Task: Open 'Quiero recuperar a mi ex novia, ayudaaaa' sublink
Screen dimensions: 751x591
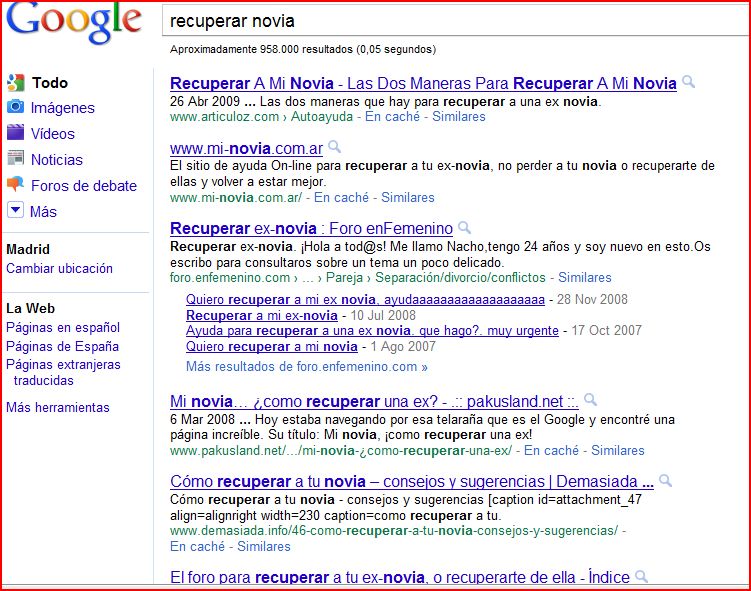Action: (x=365, y=299)
